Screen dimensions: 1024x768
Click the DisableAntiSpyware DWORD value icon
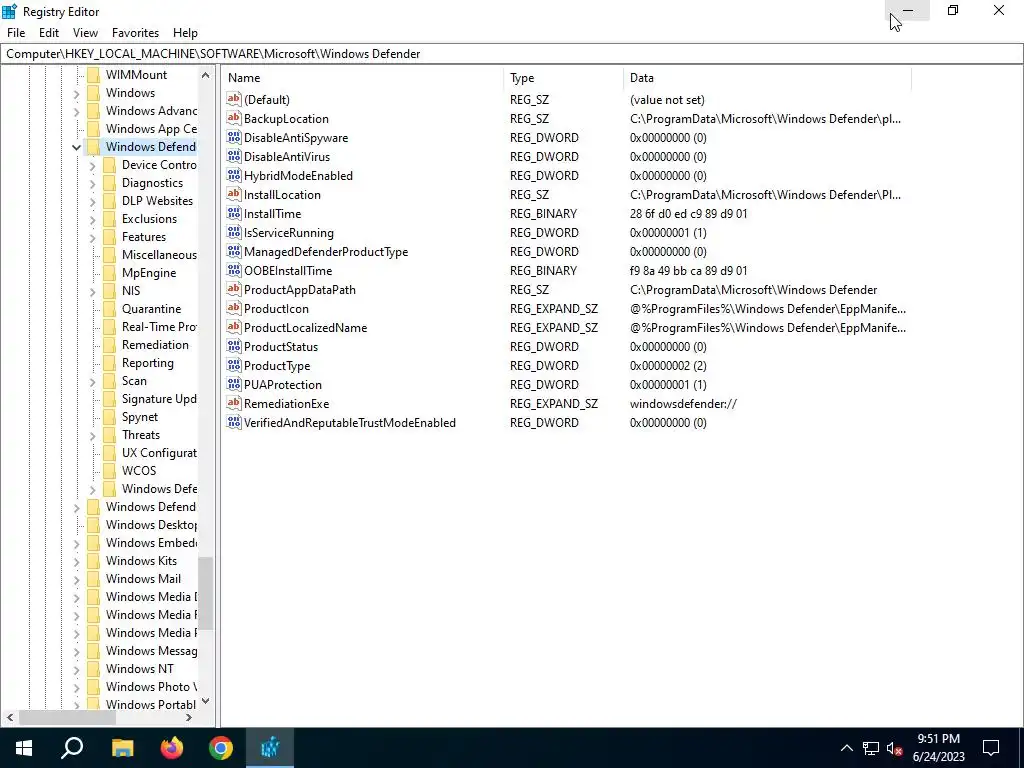point(234,137)
